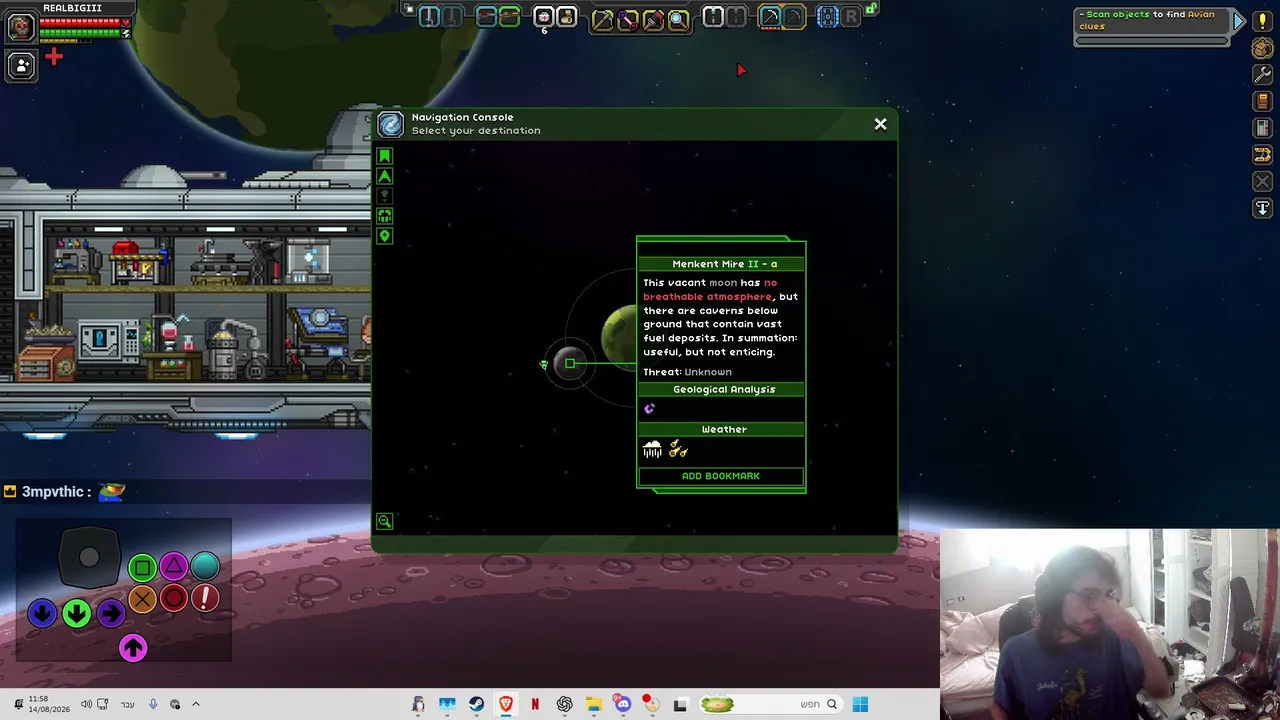Click the player portrait avatar
This screenshot has height=720, width=1280.
[20, 27]
